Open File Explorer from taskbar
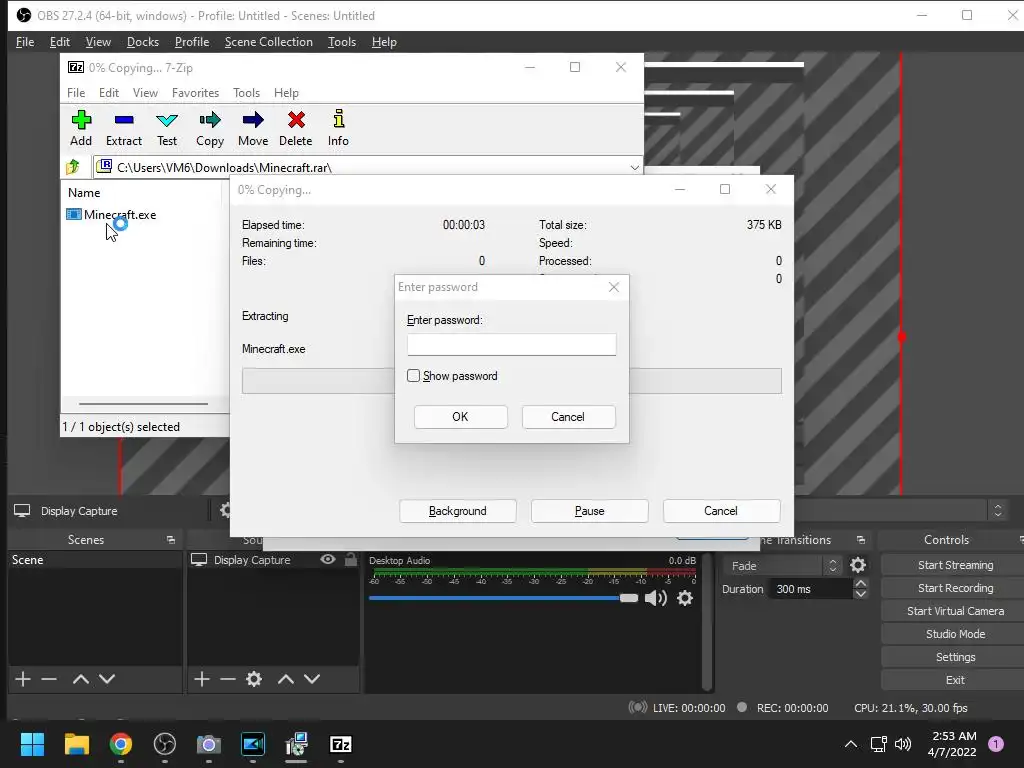 (76, 744)
